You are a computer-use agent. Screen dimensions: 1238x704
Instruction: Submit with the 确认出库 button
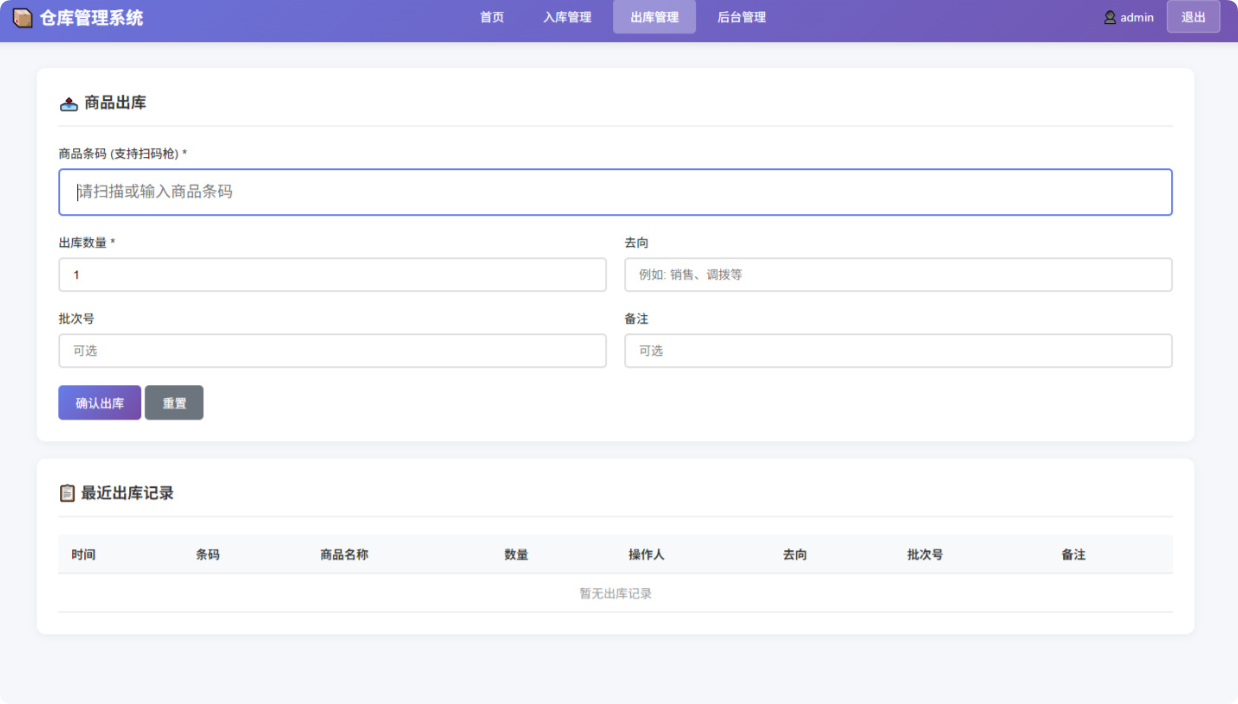click(x=100, y=403)
